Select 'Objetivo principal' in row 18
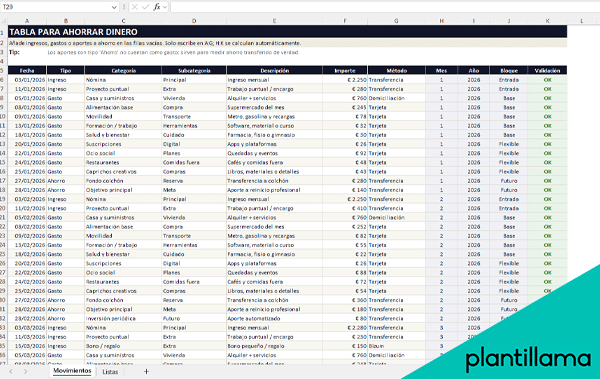 123,190
